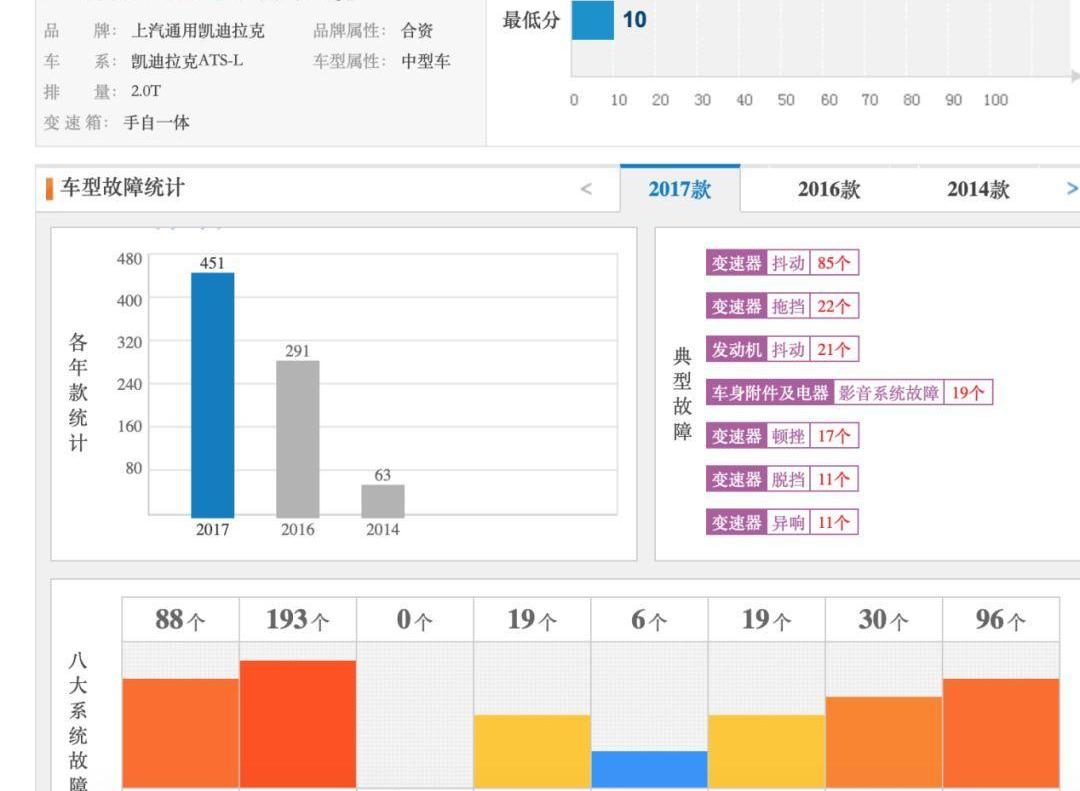Click the 手自一体 transmission text

coord(156,123)
